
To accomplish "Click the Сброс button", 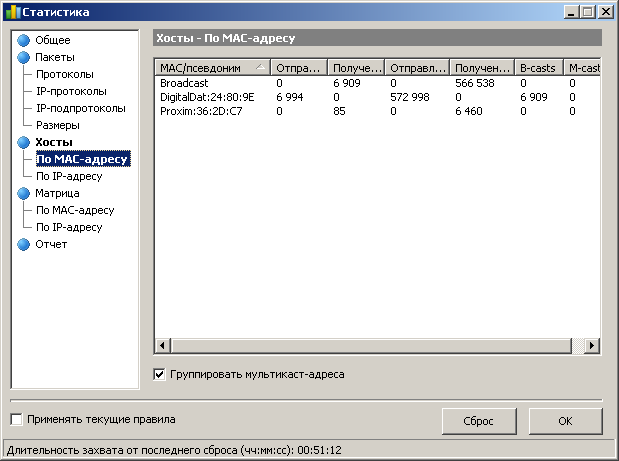I will 479,421.
